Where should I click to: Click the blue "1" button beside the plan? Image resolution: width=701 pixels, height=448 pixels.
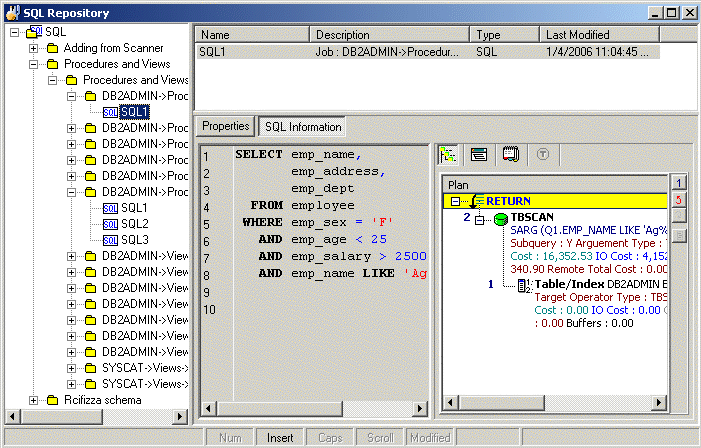pos(679,183)
